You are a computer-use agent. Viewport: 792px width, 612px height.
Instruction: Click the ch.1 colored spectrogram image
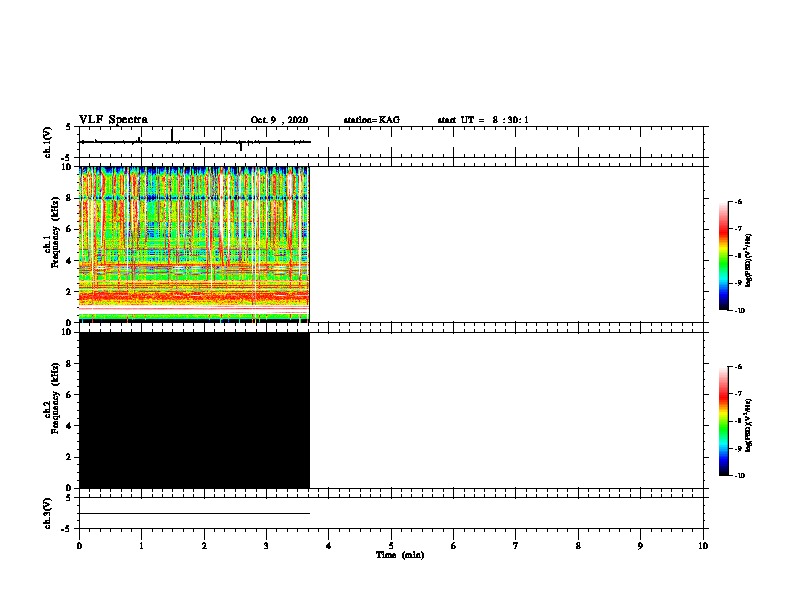pos(194,244)
